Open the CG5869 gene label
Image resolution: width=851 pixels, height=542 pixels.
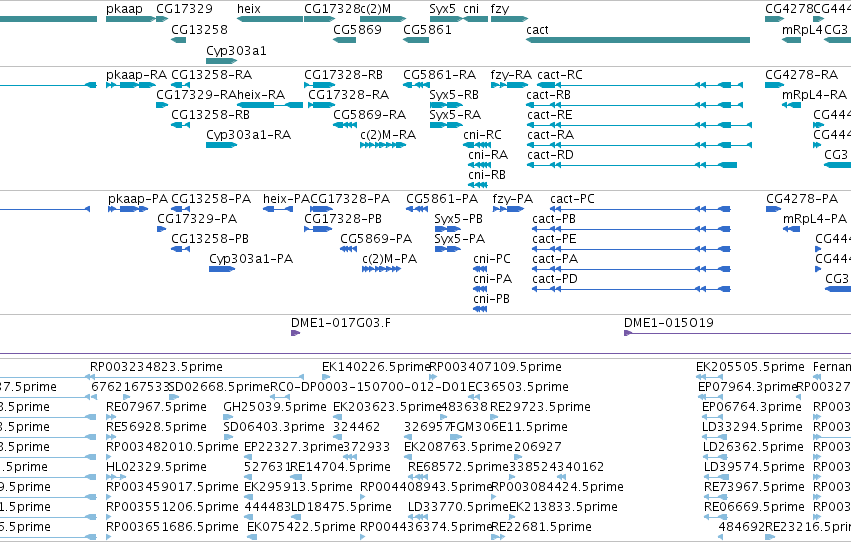click(357, 29)
